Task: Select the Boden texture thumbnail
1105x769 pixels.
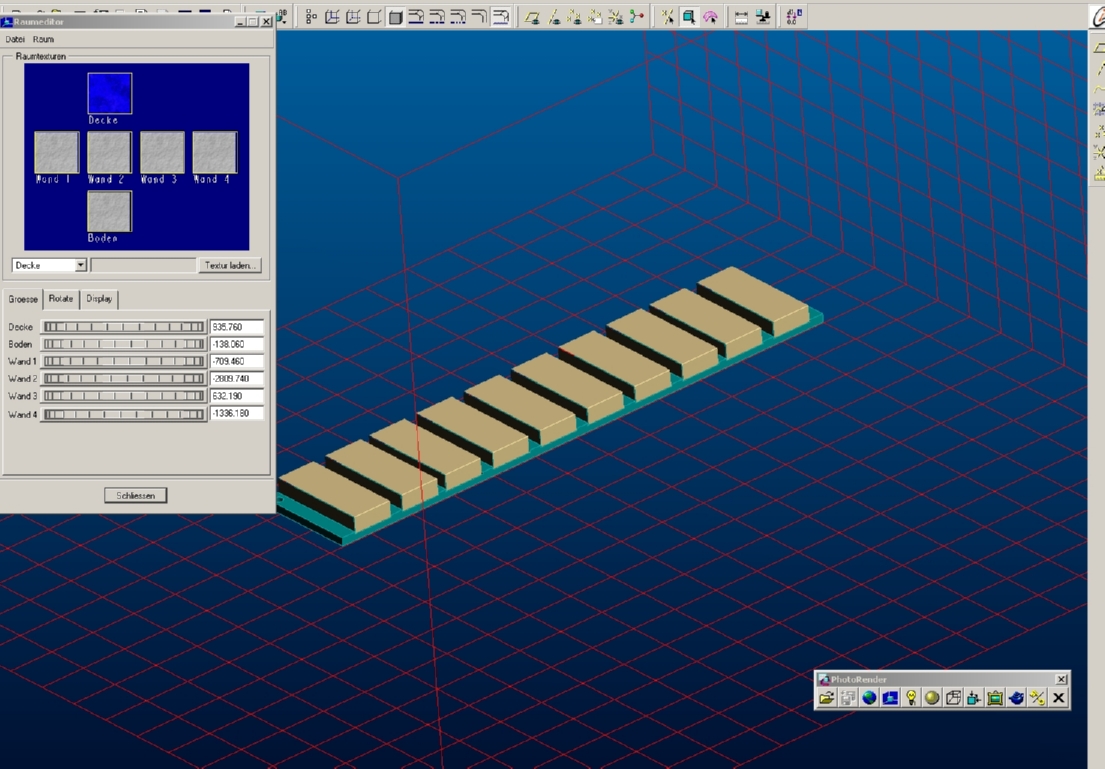Action: tap(109, 211)
